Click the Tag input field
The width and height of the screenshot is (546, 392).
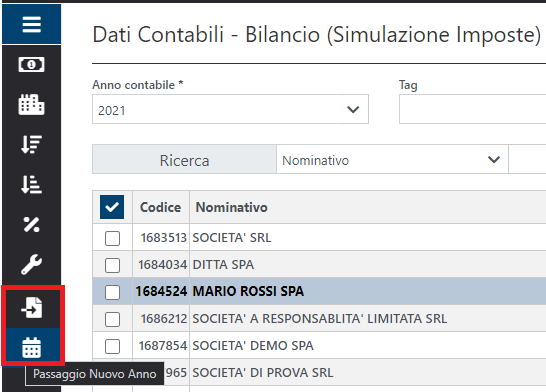pos(473,109)
